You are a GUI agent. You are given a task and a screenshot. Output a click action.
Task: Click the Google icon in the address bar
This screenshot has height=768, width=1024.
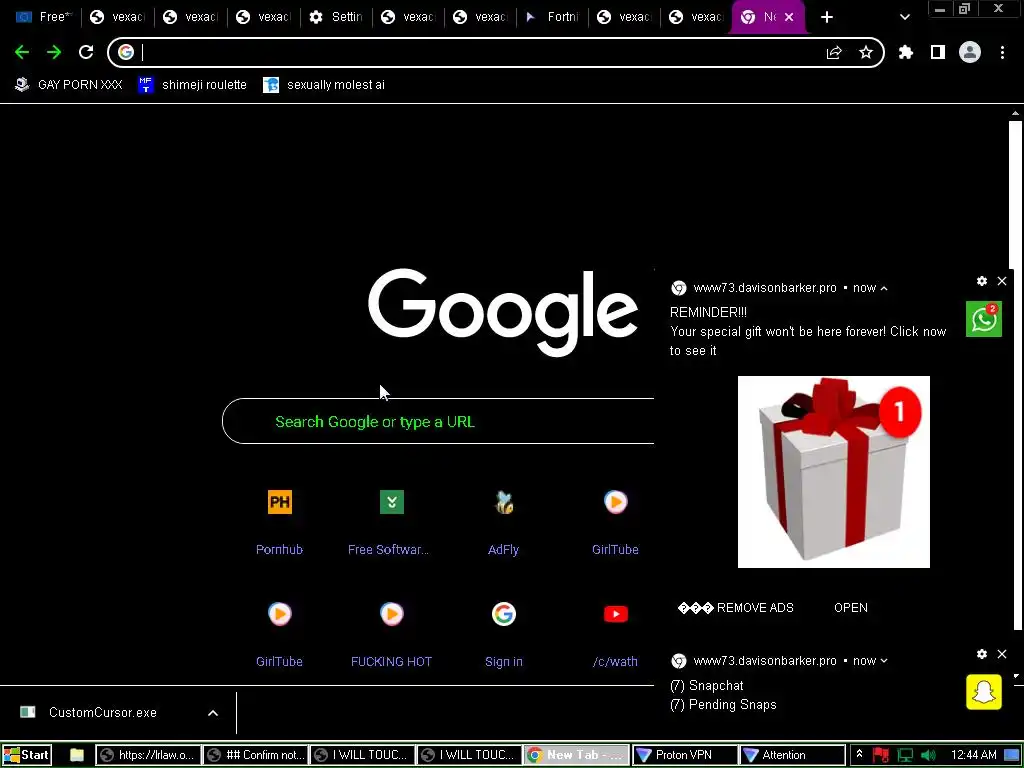pos(126,52)
